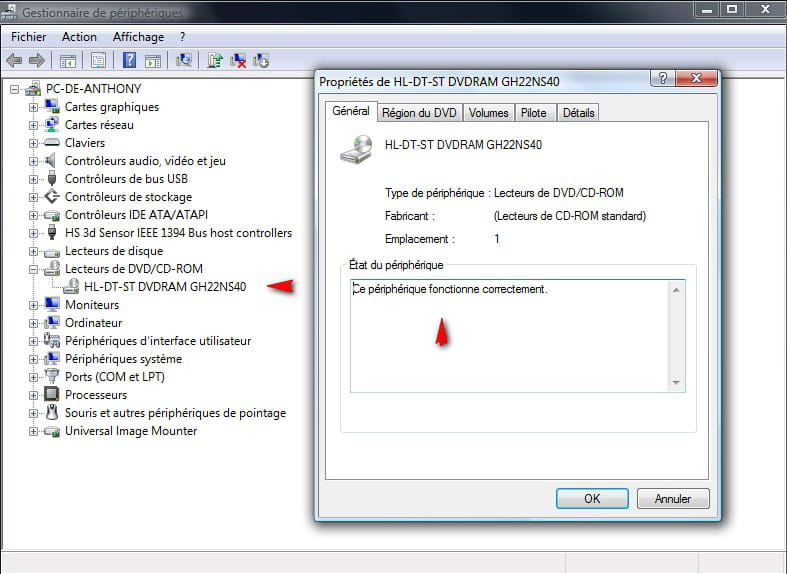Expand the Cartes graphiques node
The height and width of the screenshot is (574, 787).
click(x=33, y=107)
